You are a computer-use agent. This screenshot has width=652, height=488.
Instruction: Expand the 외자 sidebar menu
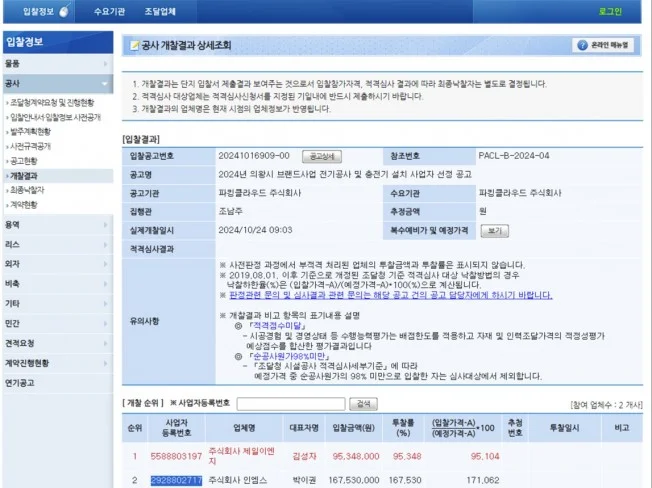pos(58,264)
